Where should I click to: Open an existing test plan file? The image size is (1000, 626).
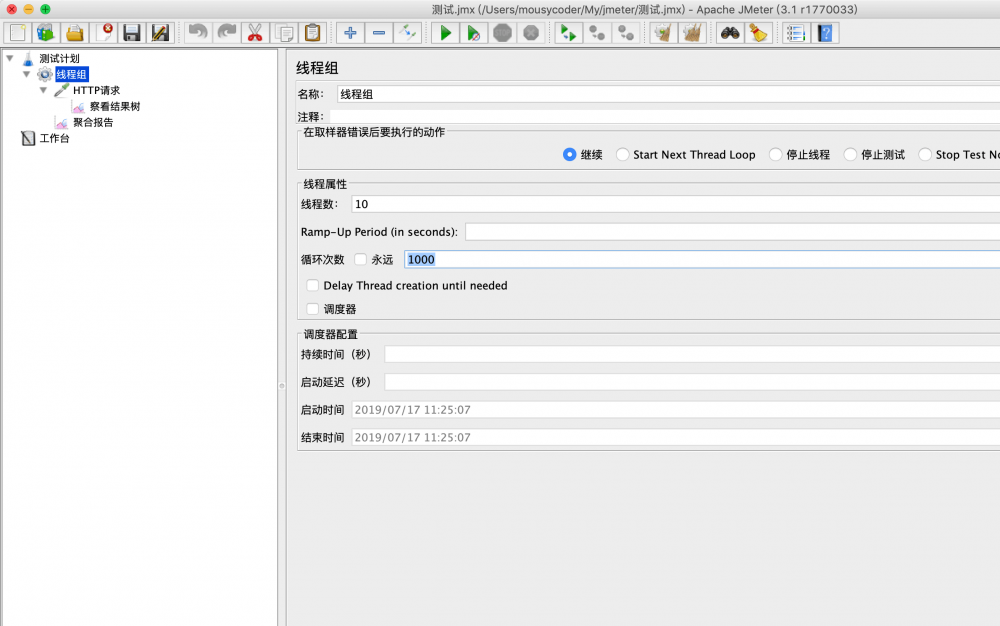pyautogui.click(x=75, y=33)
